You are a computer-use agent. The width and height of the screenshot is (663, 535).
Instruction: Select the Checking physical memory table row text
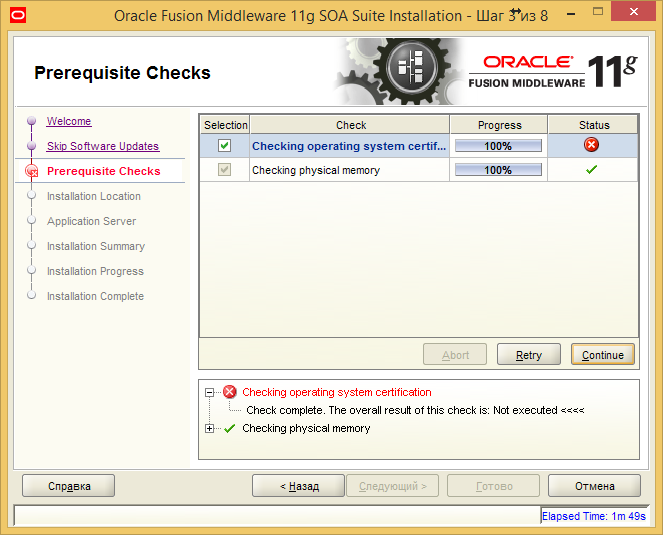point(316,170)
